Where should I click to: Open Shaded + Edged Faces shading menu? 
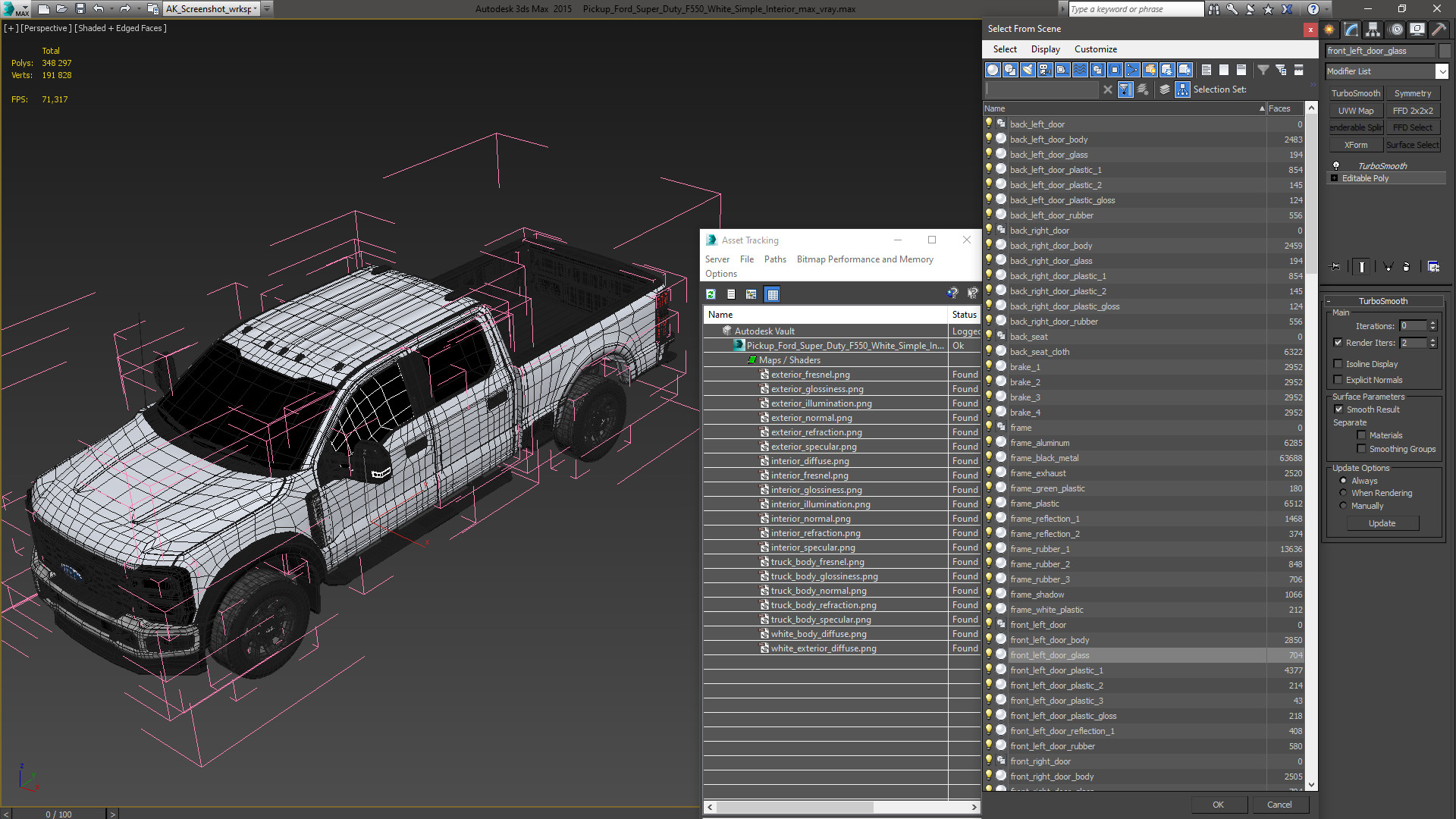pos(121,28)
